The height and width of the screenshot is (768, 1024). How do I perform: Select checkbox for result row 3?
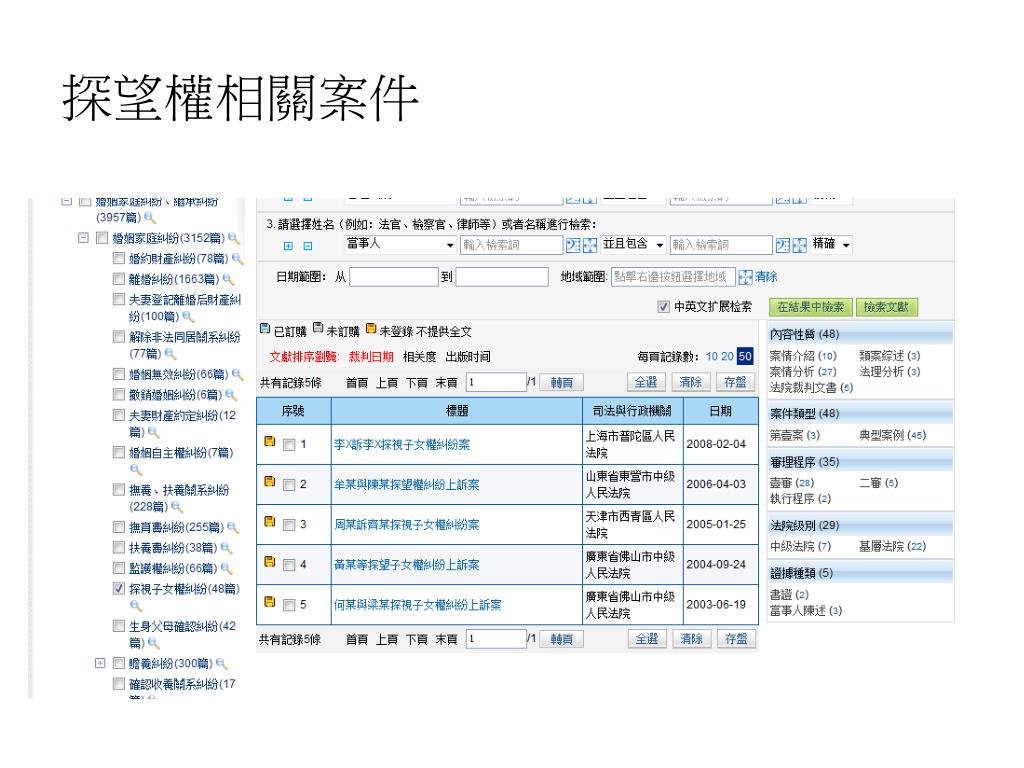[x=289, y=525]
